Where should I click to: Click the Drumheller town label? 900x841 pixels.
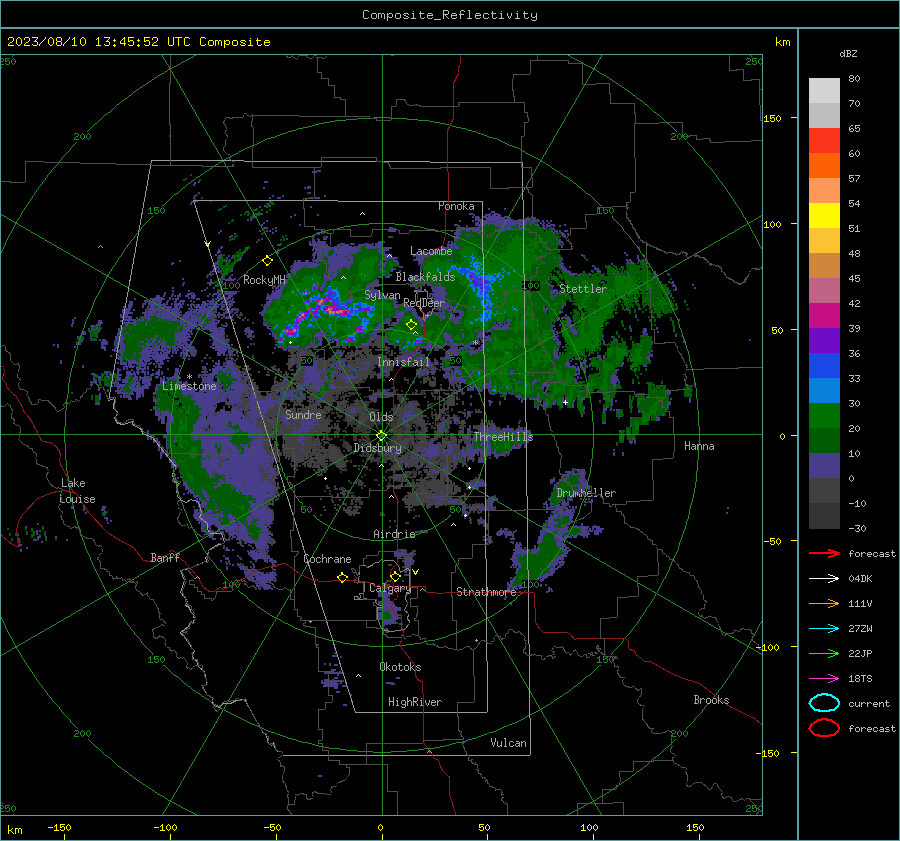(585, 493)
